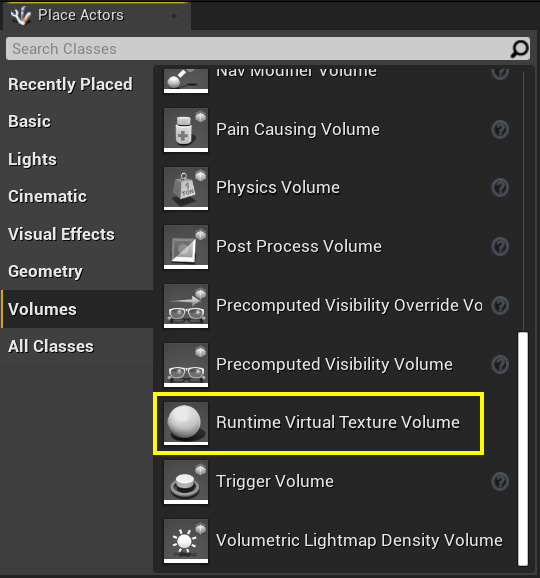Image resolution: width=540 pixels, height=578 pixels.
Task: Focus the Search Classes field
Action: pyautogui.click(x=268, y=49)
